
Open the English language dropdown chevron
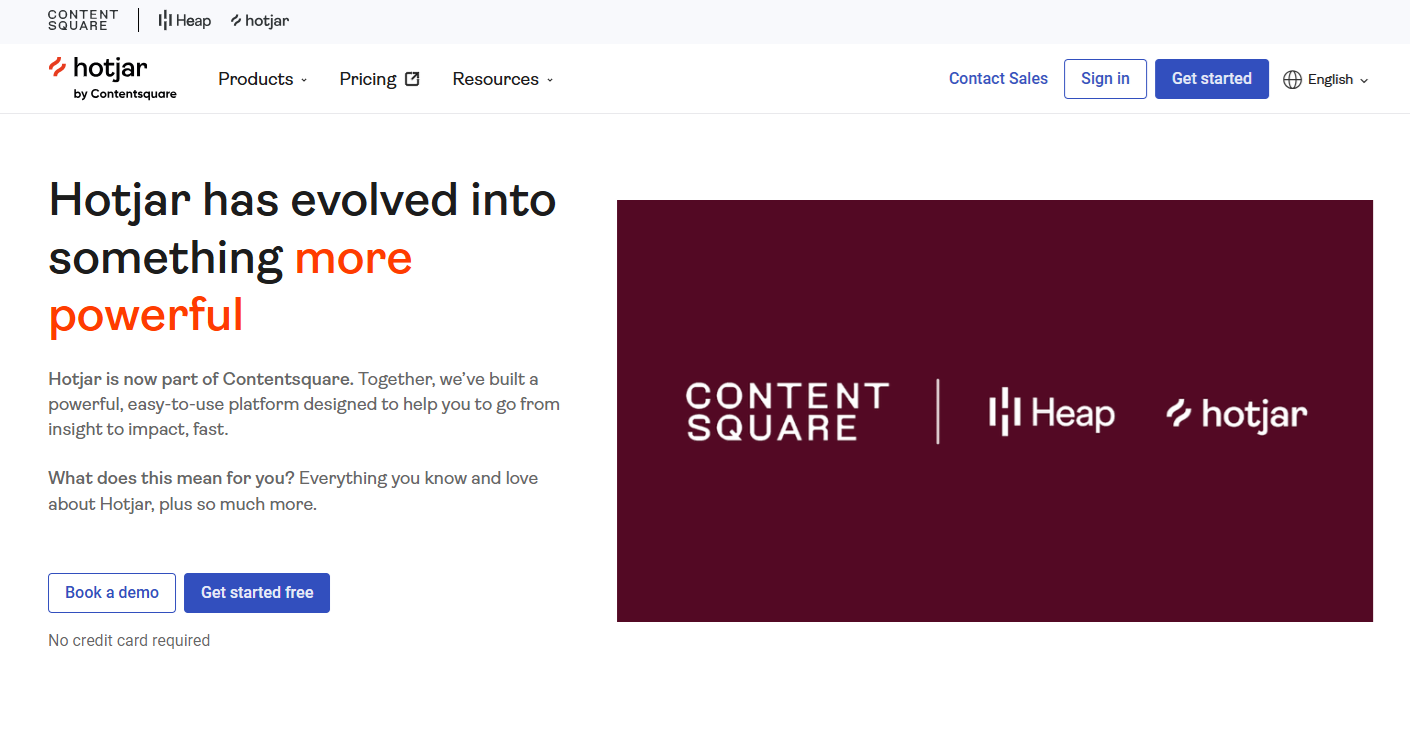coord(1364,80)
